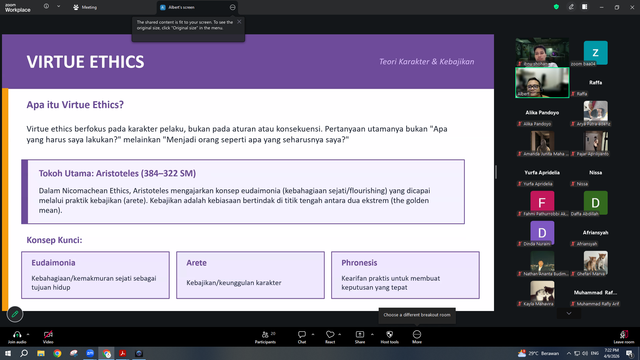Click Amanda Junita participant thumbnail
The image size is (640, 360).
coord(542,142)
